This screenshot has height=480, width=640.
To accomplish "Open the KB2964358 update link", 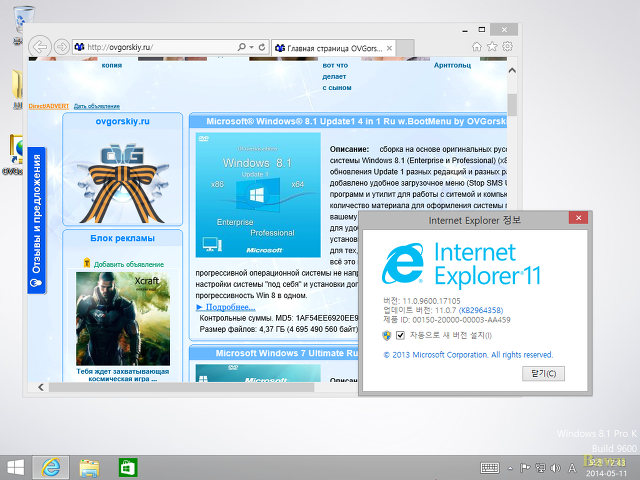I will coord(481,310).
